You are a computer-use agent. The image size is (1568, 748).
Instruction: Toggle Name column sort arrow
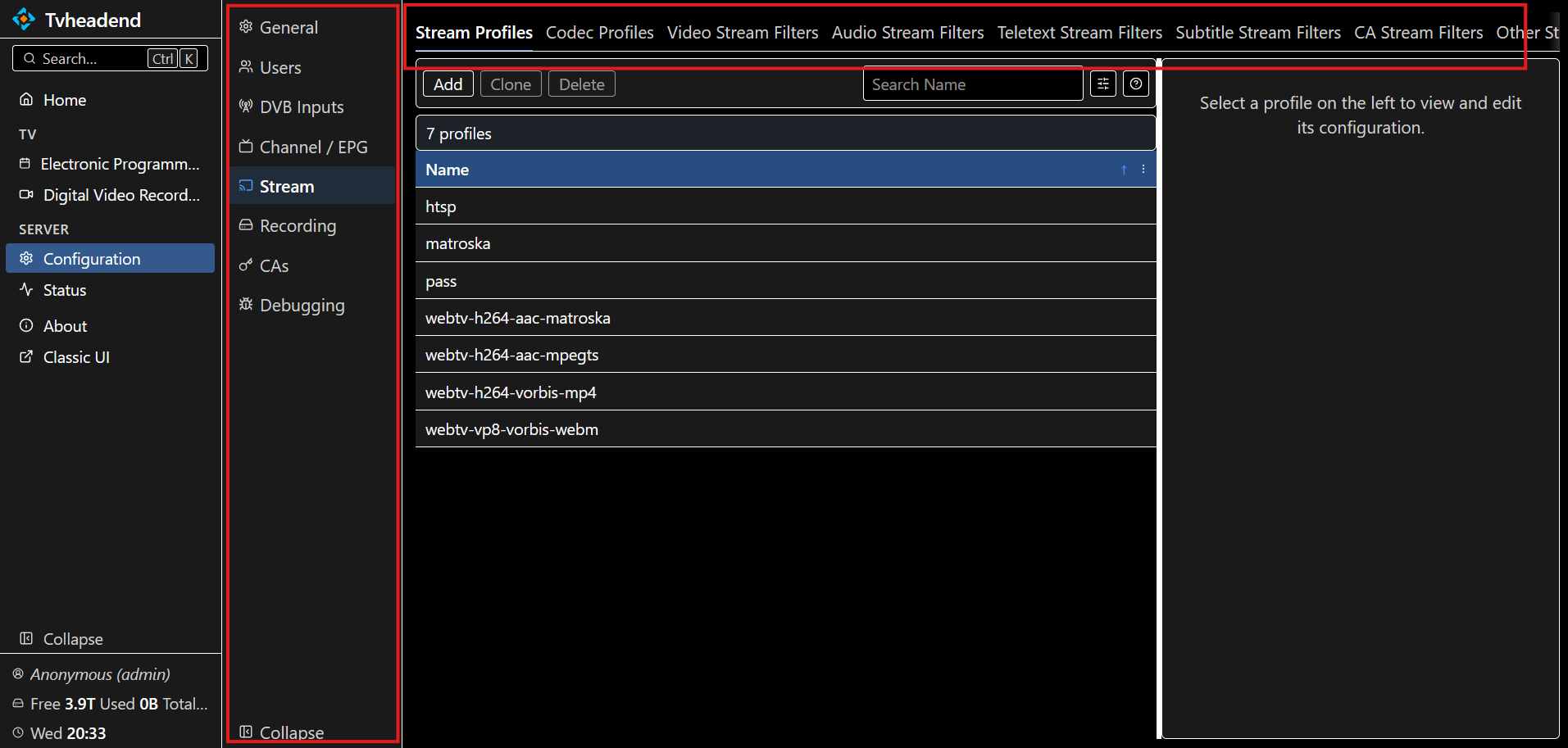[1124, 170]
